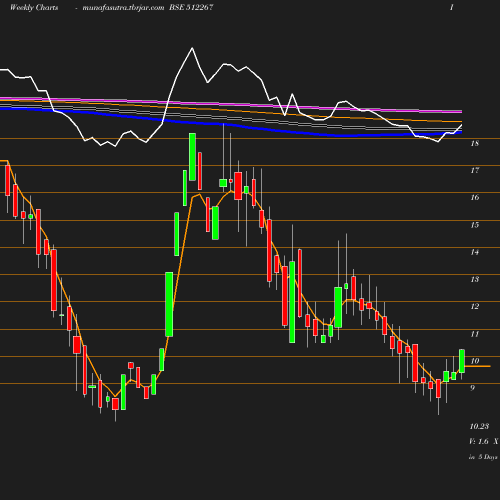The width and height of the screenshot is (500, 500).
Task: Click the price axis label '11'
Action: (x=475, y=334)
